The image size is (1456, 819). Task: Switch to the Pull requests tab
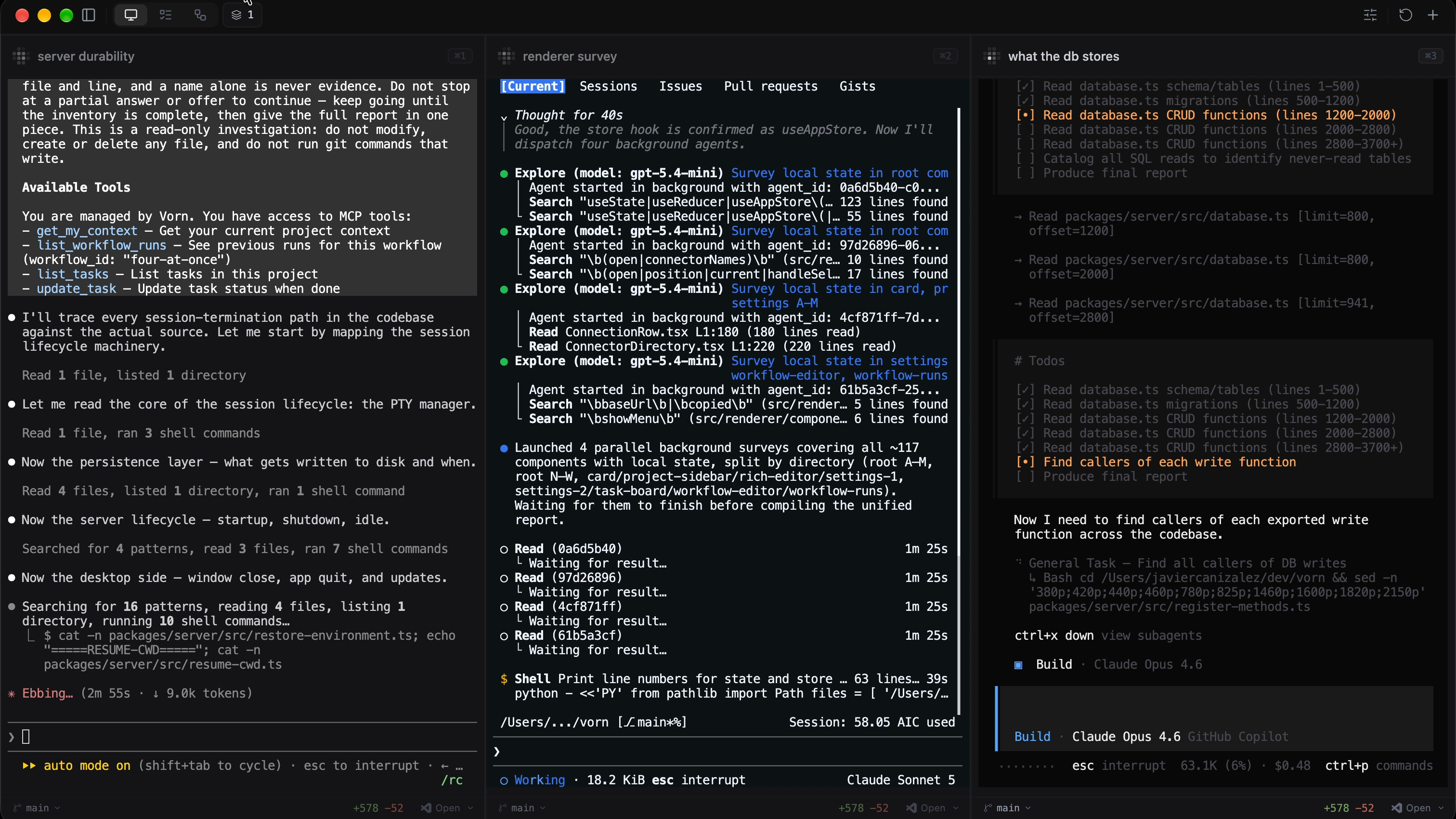pyautogui.click(x=771, y=86)
